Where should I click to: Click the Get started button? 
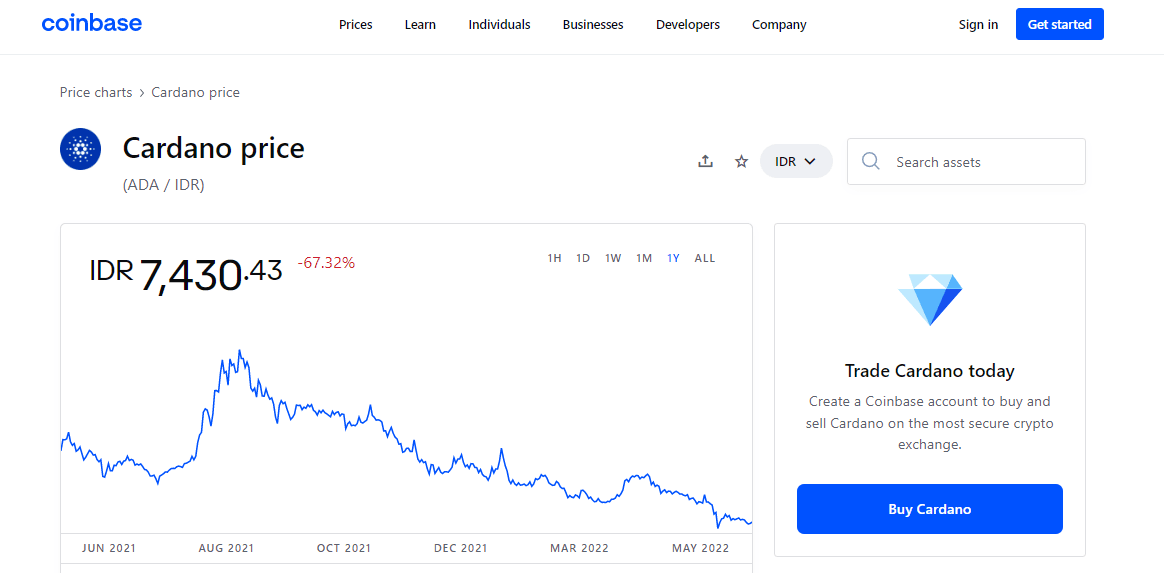coord(1059,24)
